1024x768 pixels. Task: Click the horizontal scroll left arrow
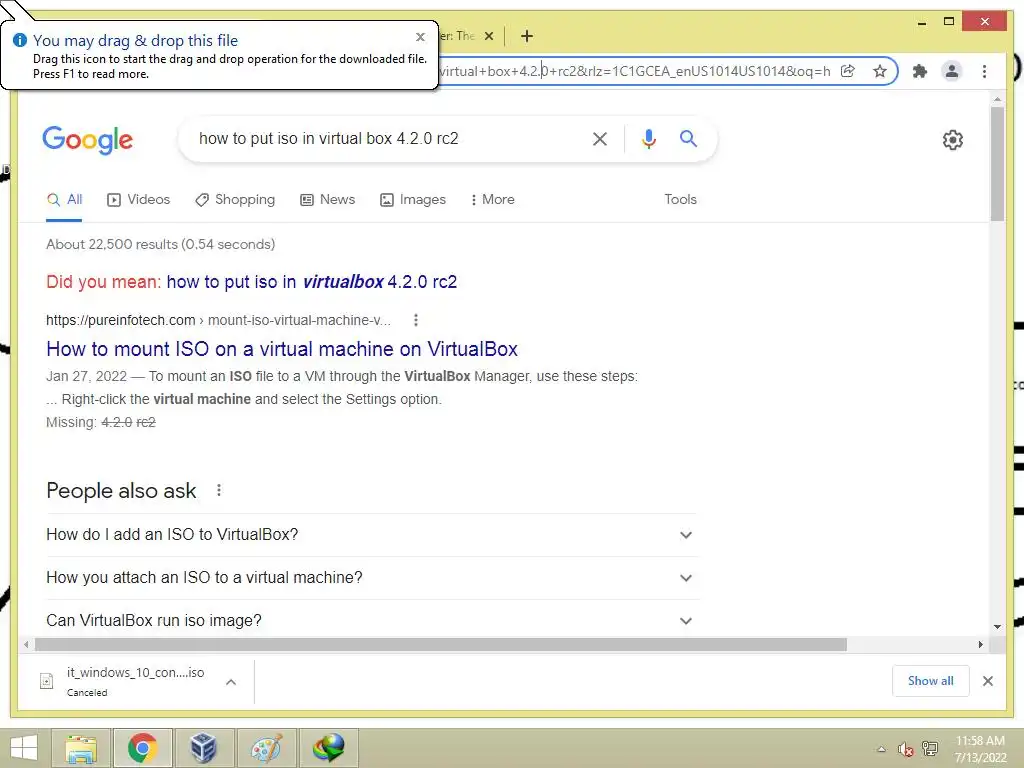point(25,645)
